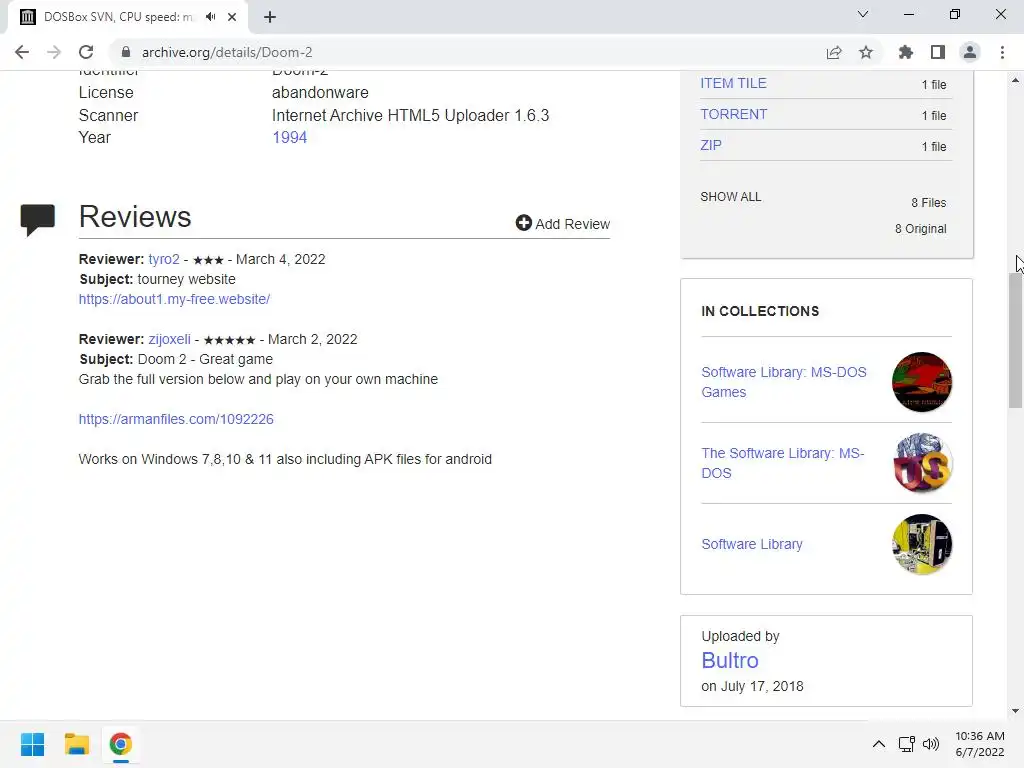The height and width of the screenshot is (768, 1024).
Task: Follow the armanfiles.com link
Action: (x=176, y=419)
